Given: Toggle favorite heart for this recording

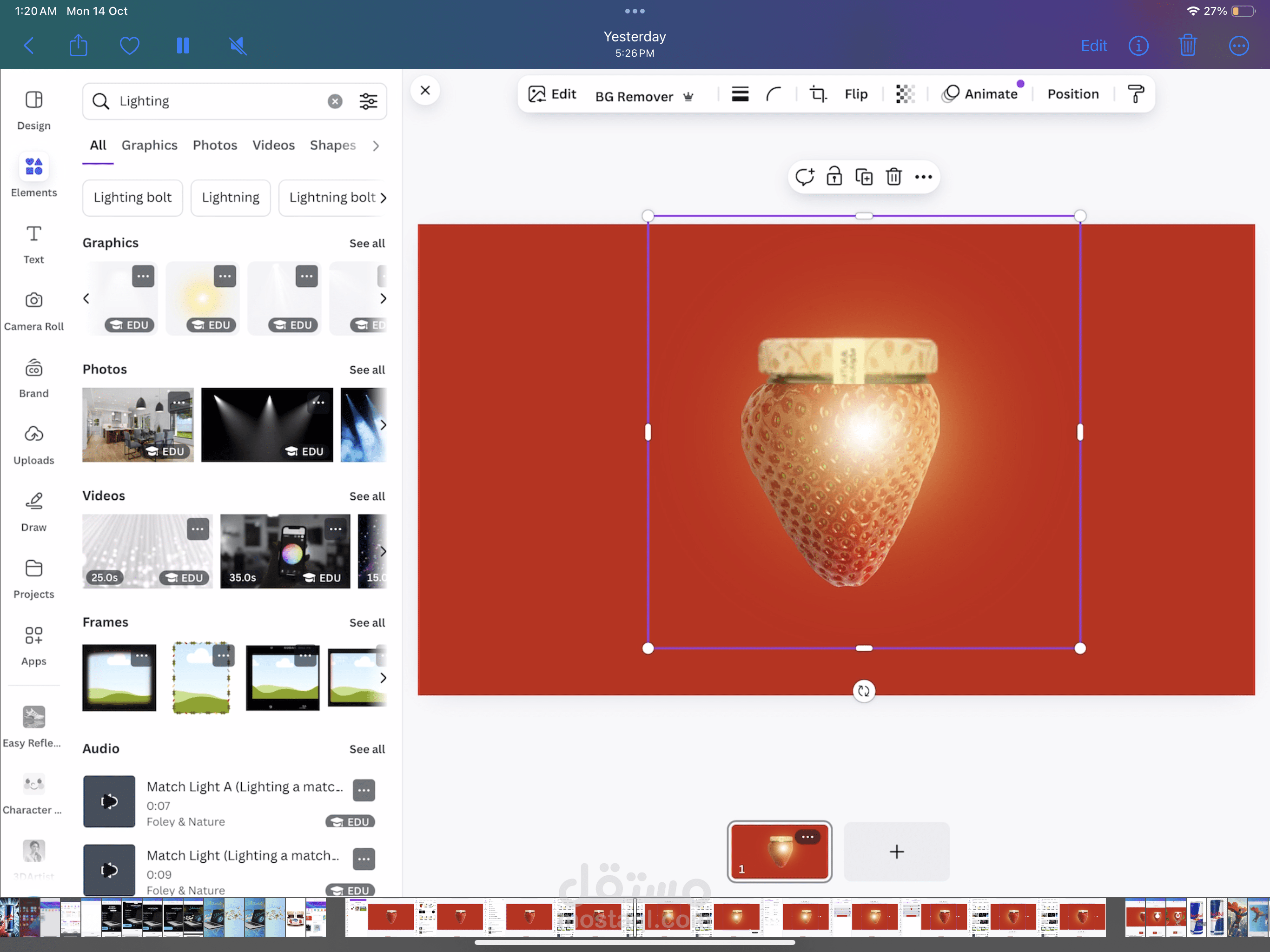Looking at the screenshot, I should pos(130,46).
